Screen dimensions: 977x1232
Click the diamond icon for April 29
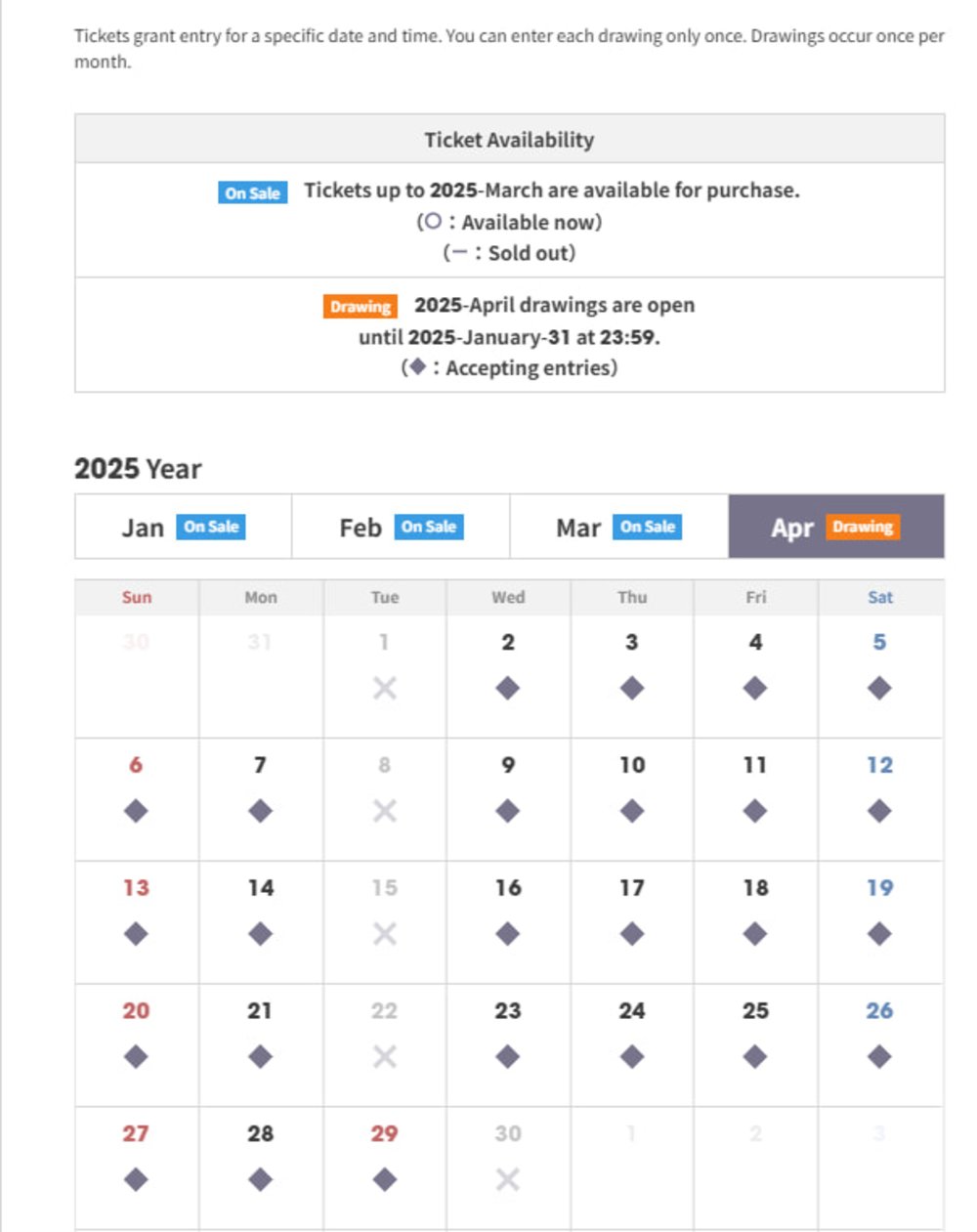pyautogui.click(x=384, y=1179)
